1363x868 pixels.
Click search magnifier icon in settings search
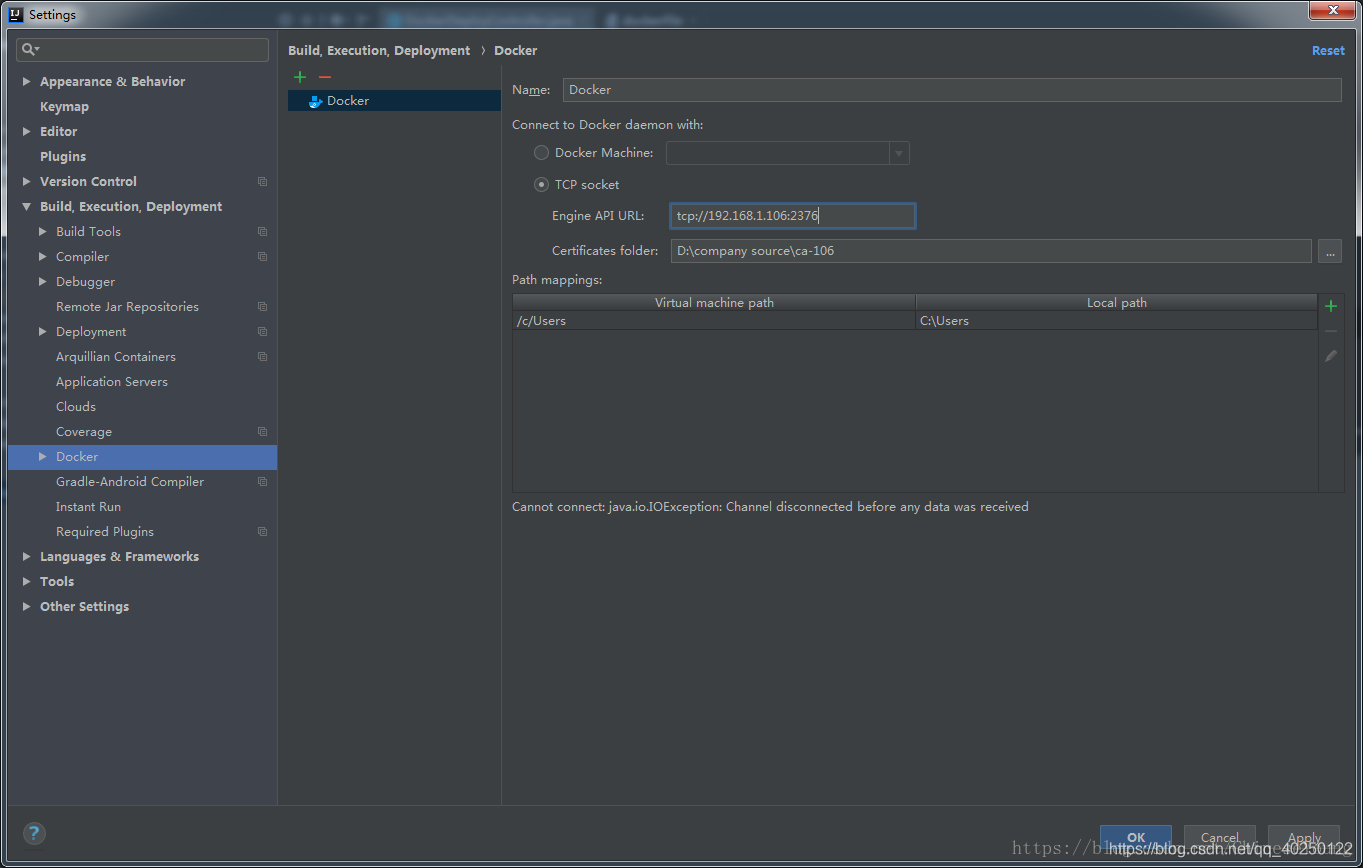29,49
